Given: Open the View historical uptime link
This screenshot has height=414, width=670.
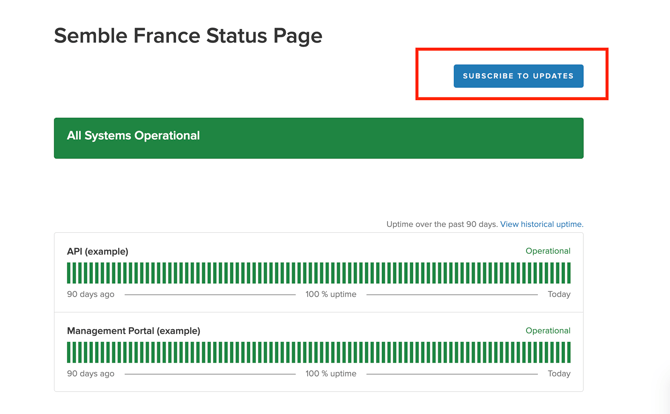Looking at the screenshot, I should click(541, 224).
